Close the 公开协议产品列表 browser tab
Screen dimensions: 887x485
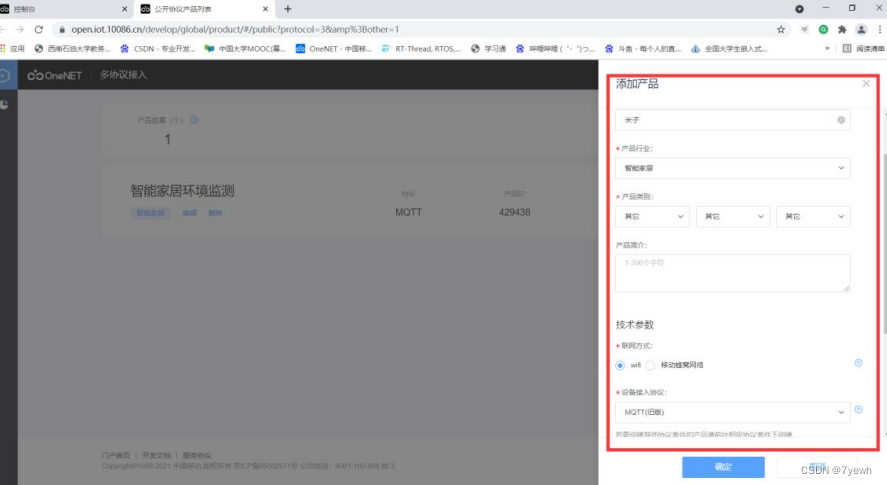[265, 9]
